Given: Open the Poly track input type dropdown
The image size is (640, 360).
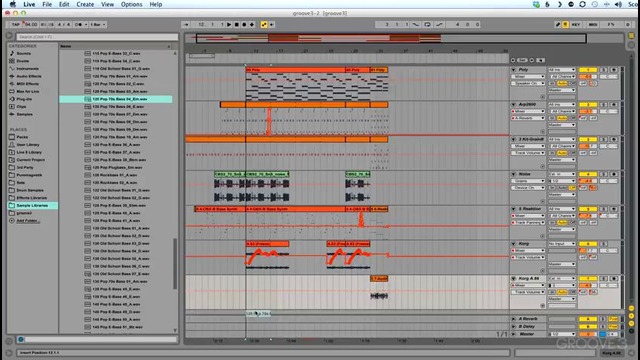Looking at the screenshot, I should click(x=562, y=70).
